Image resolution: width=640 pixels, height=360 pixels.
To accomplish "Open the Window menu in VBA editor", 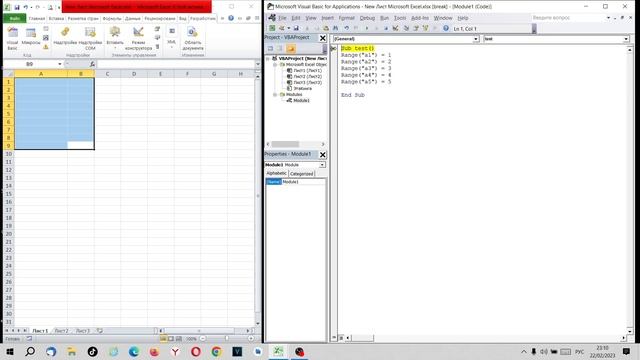I will pyautogui.click(x=443, y=18).
